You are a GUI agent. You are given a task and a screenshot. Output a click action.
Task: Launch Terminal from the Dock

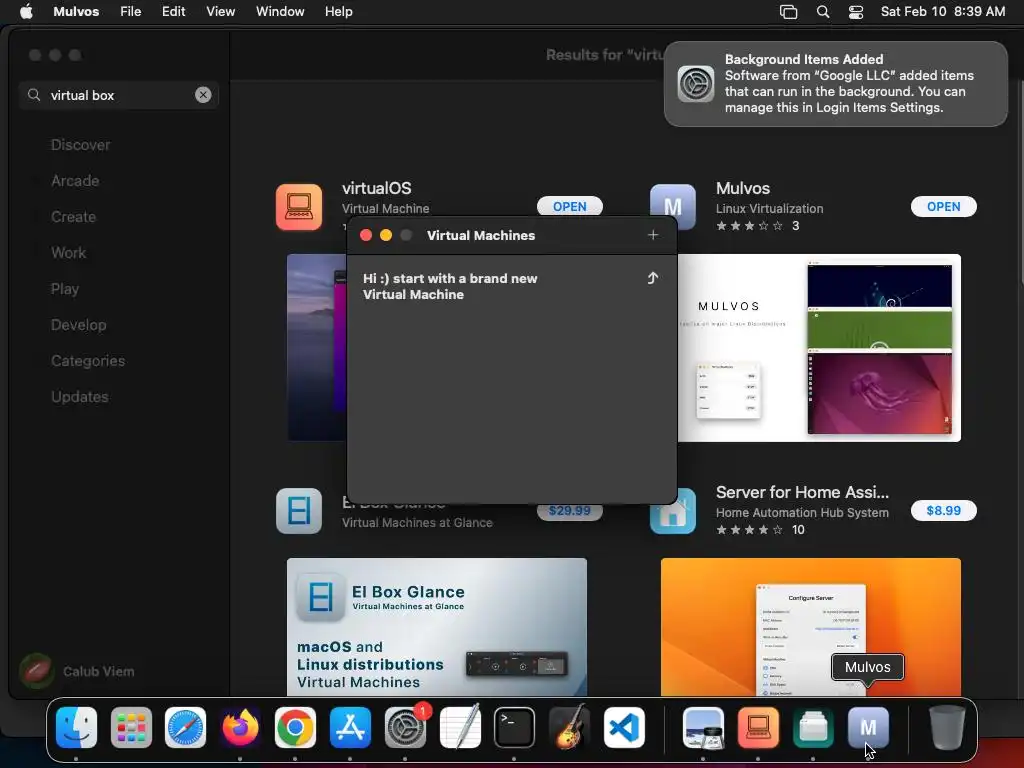[x=515, y=728]
